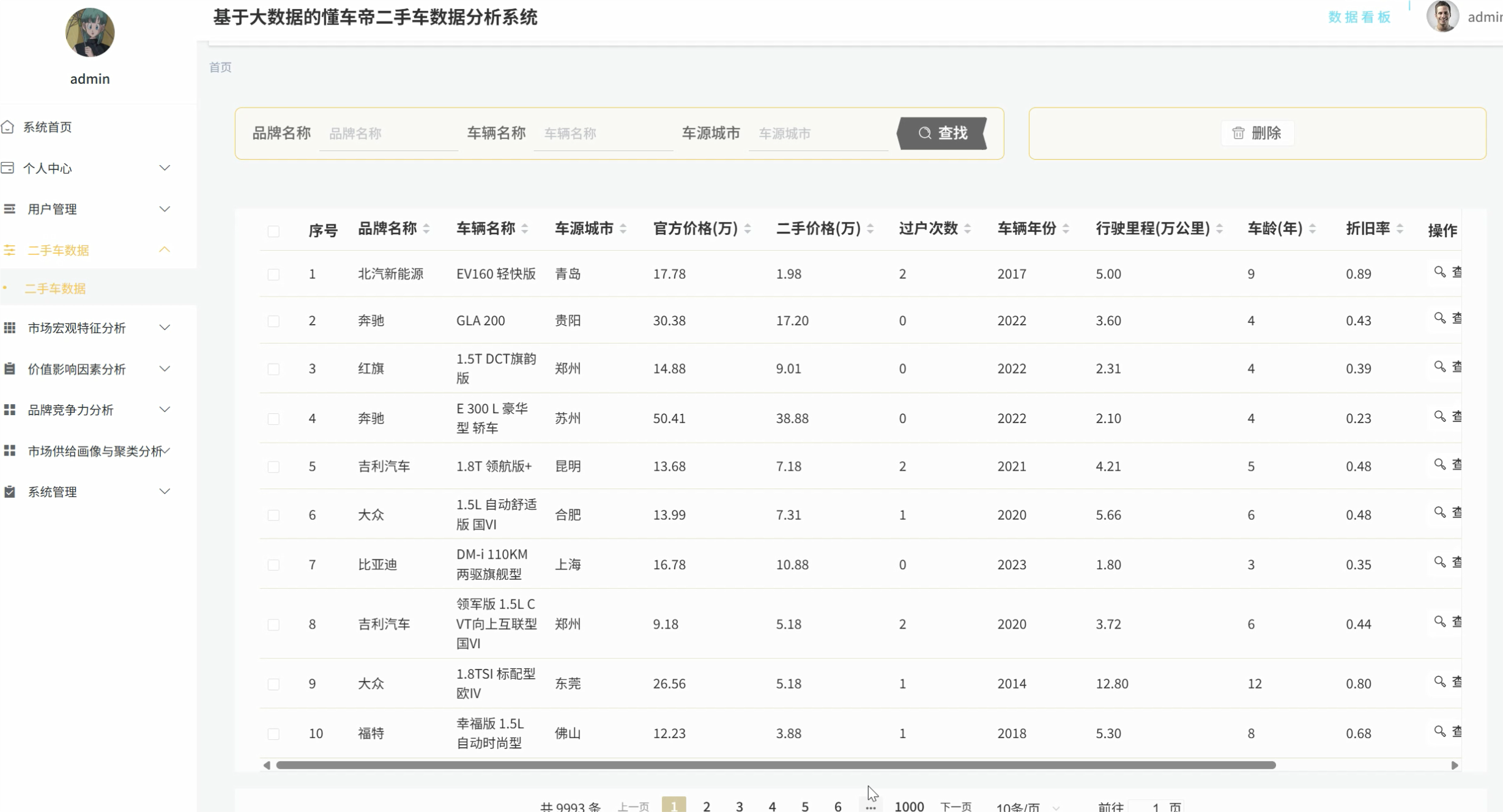The width and height of the screenshot is (1503, 812).
Task: Click the 下一页 next page button
Action: 956,807
